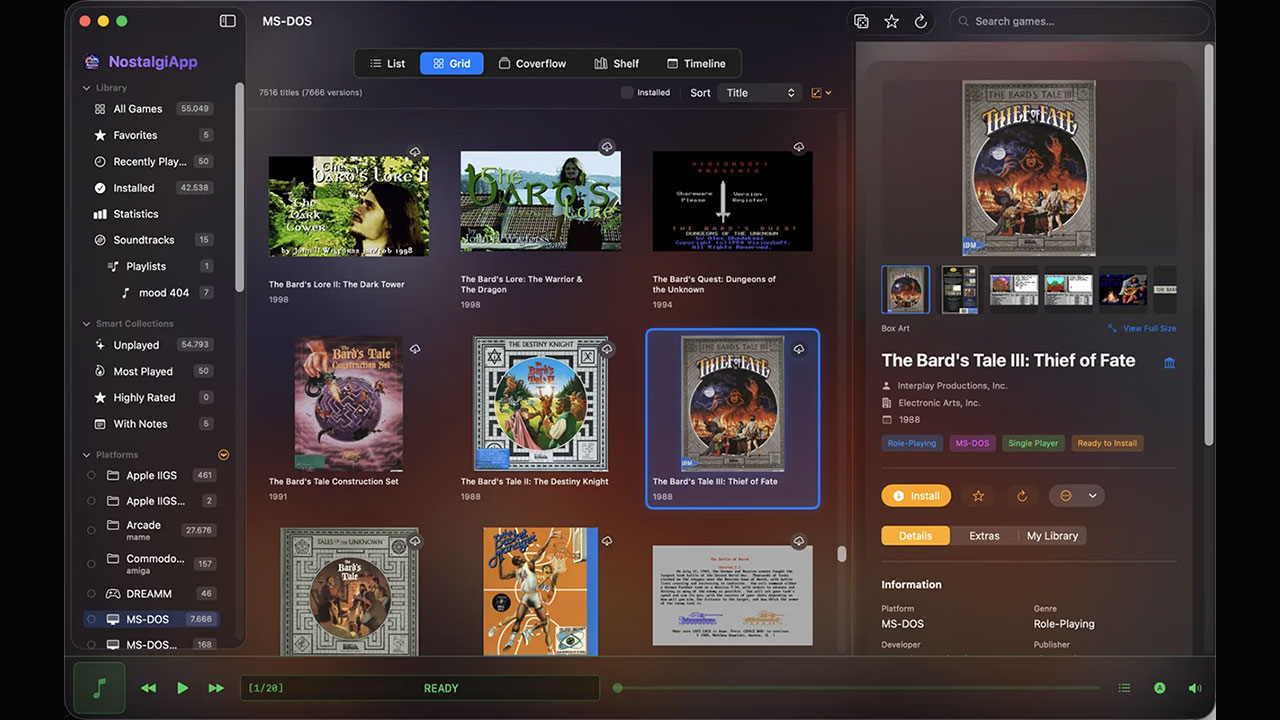Click the random game dice icon
This screenshot has width=1280, height=720.
(x=861, y=21)
